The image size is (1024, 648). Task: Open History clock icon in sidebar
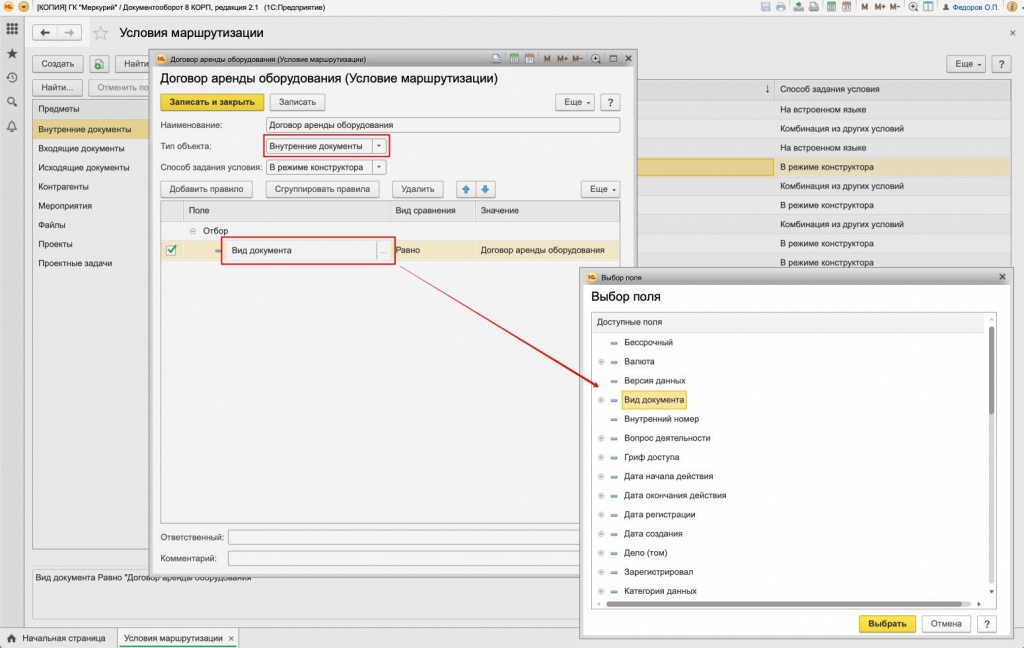point(12,77)
